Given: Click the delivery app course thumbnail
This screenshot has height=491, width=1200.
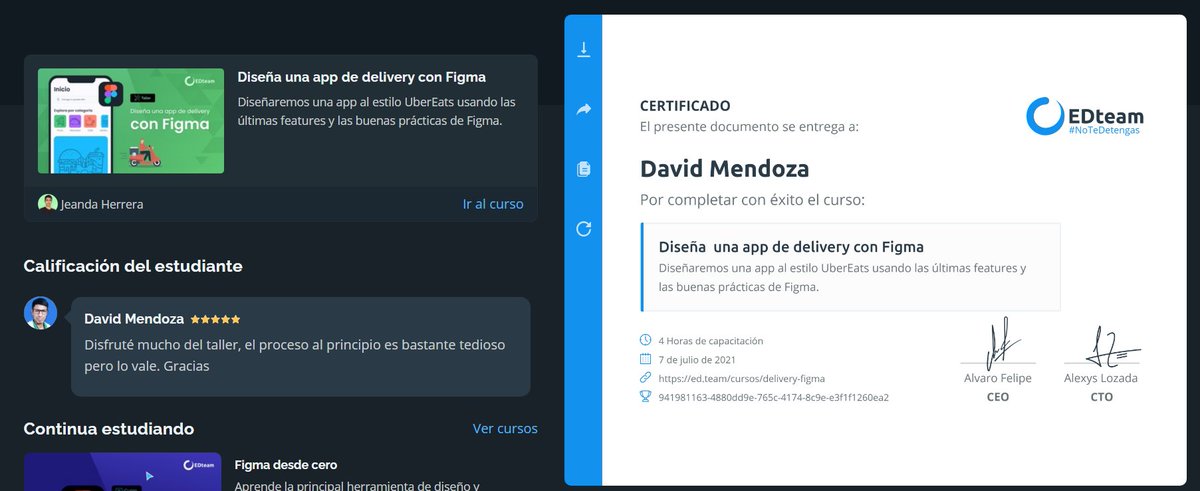Looking at the screenshot, I should 131,121.
